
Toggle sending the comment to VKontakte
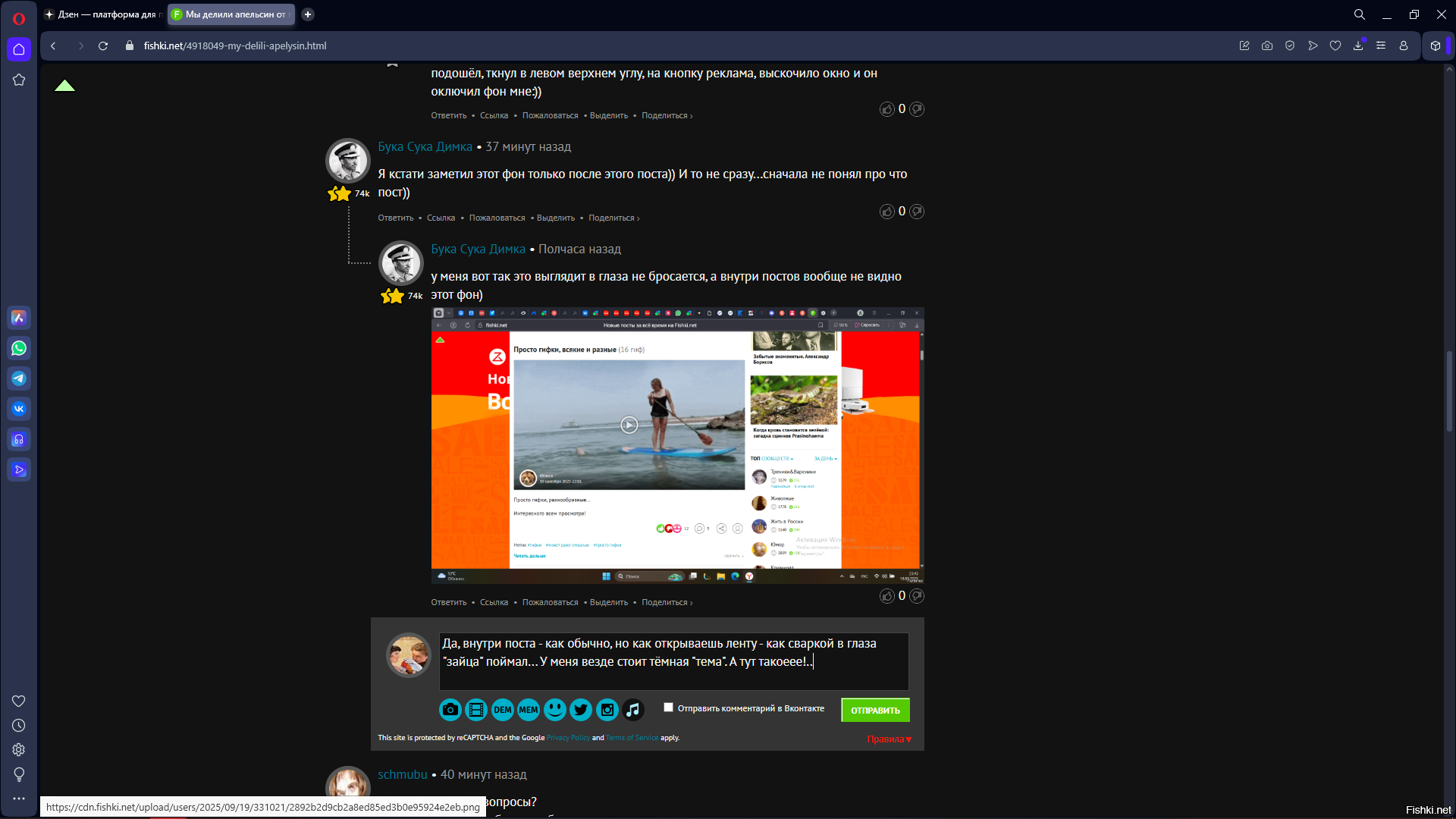point(668,708)
